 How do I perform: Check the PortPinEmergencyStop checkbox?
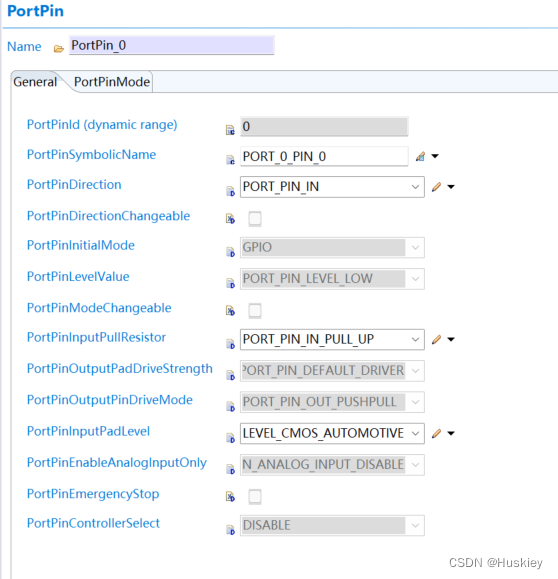coord(255,497)
